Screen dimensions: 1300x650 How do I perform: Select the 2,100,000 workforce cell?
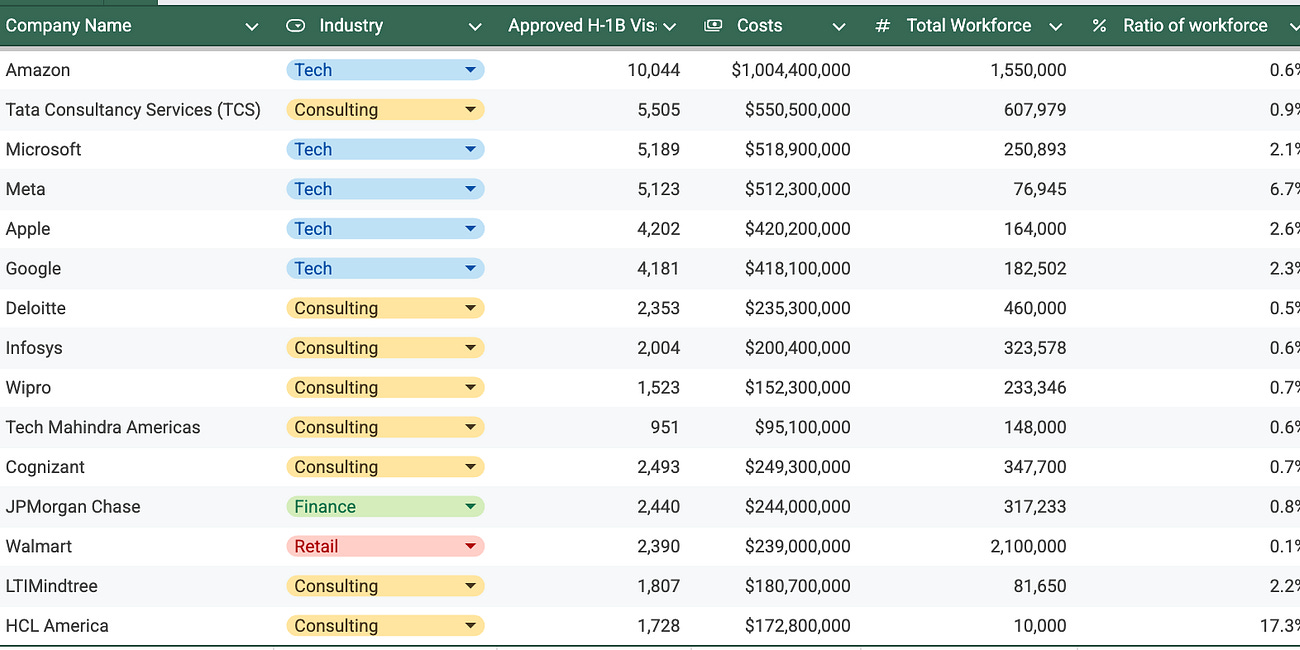coord(969,546)
